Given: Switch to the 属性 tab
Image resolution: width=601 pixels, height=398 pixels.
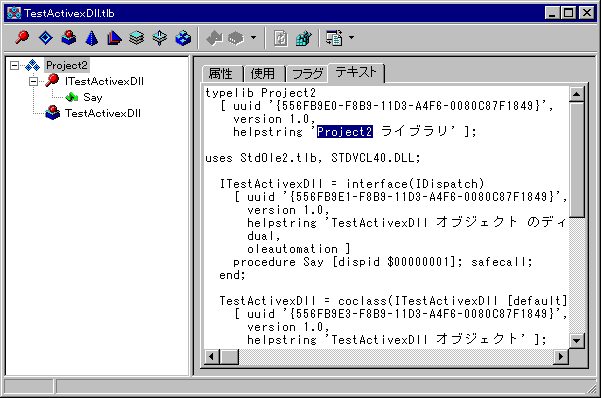Looking at the screenshot, I should click(x=222, y=74).
